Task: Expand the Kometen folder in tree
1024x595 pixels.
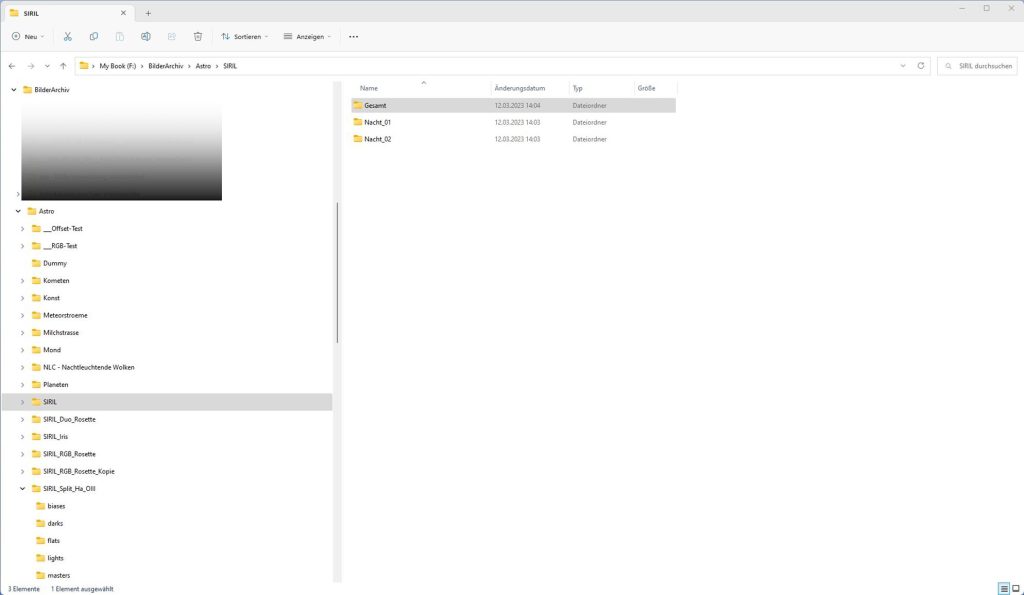Action: (23, 281)
